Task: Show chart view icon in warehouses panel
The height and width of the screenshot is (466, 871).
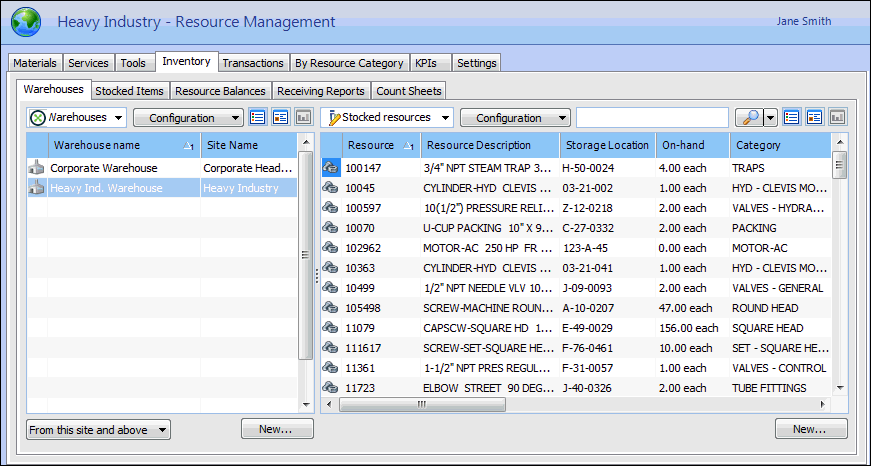Action: pyautogui.click(x=303, y=118)
